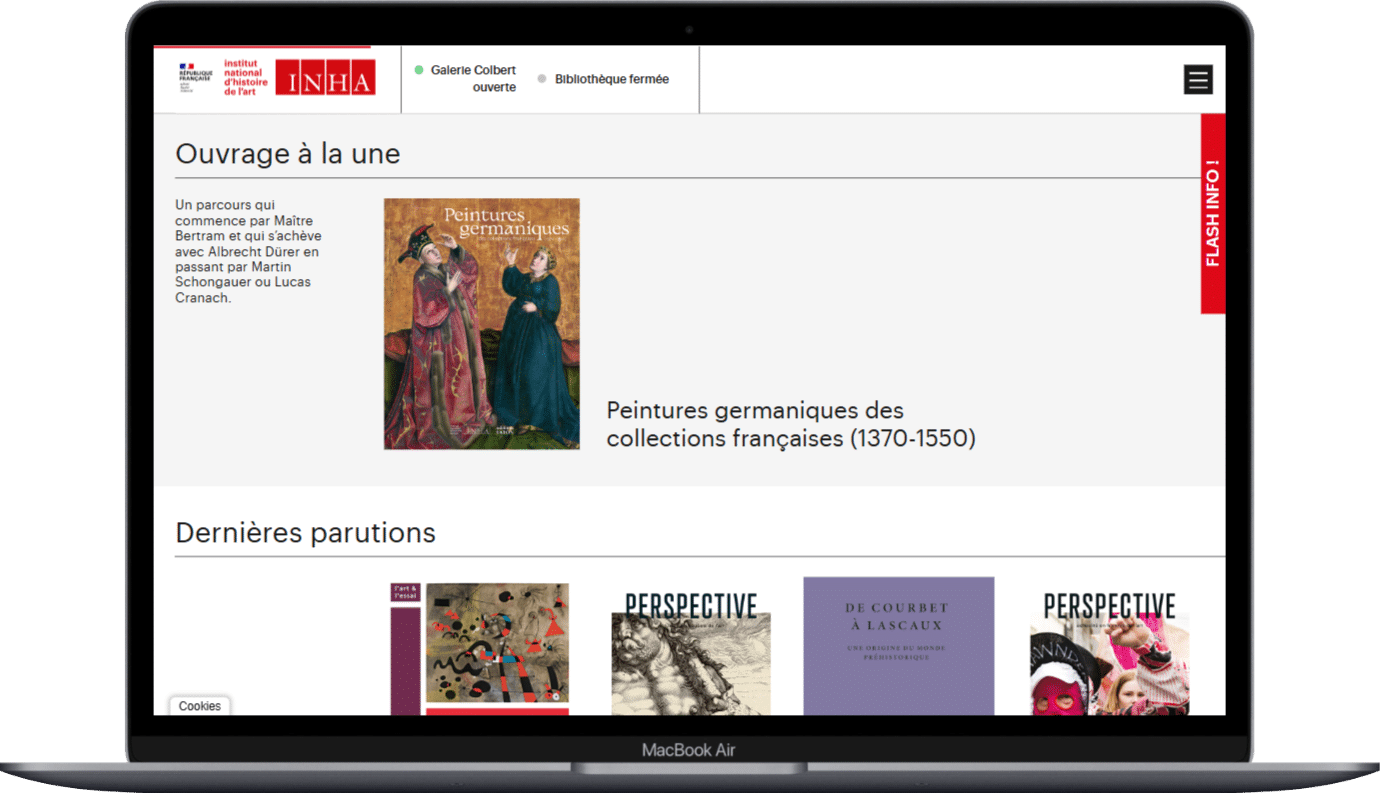Viewport: 1380px width, 793px height.
Task: Open the L'art & l'essai book cover
Action: 479,649
